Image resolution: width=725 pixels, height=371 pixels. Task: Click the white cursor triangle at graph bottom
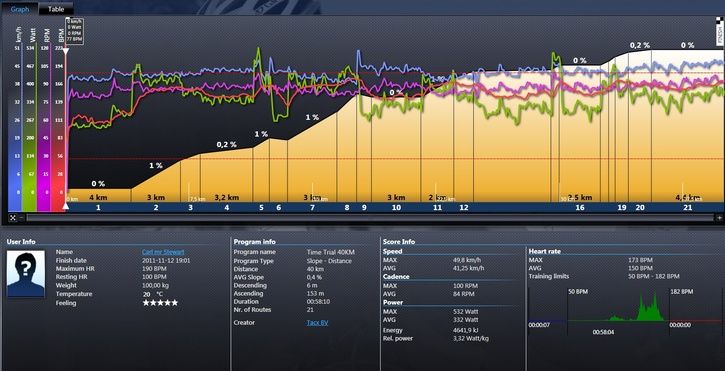[x=66, y=206]
